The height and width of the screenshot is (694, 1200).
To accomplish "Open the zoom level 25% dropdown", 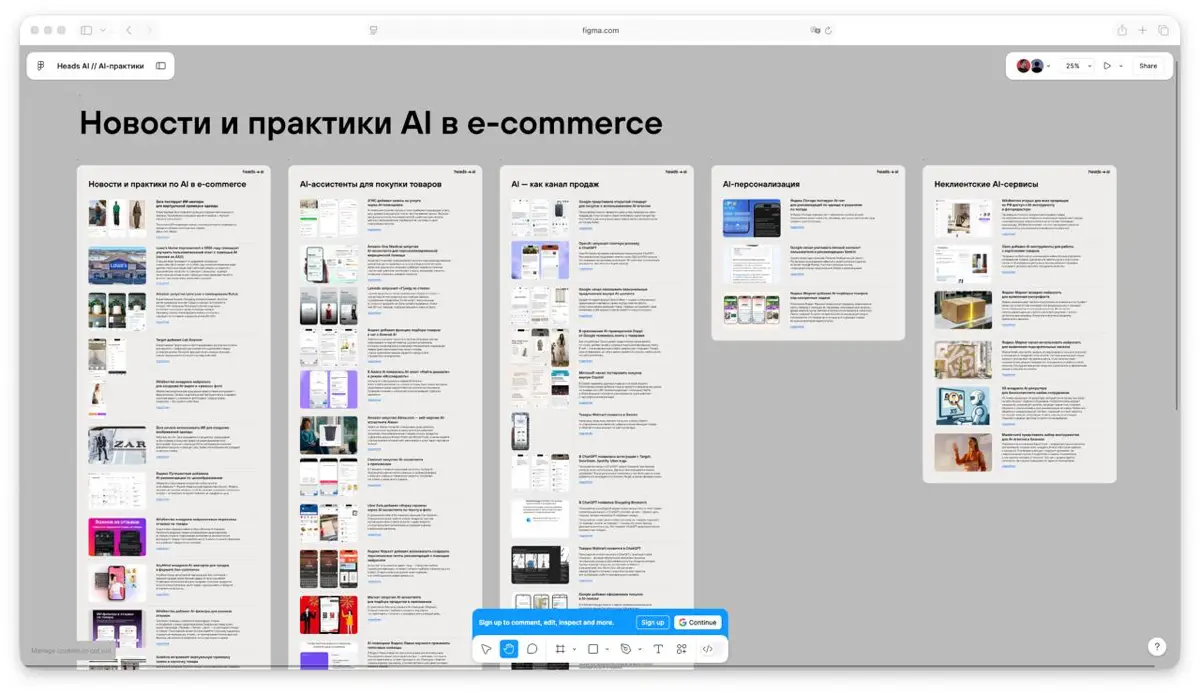I will click(x=1073, y=65).
